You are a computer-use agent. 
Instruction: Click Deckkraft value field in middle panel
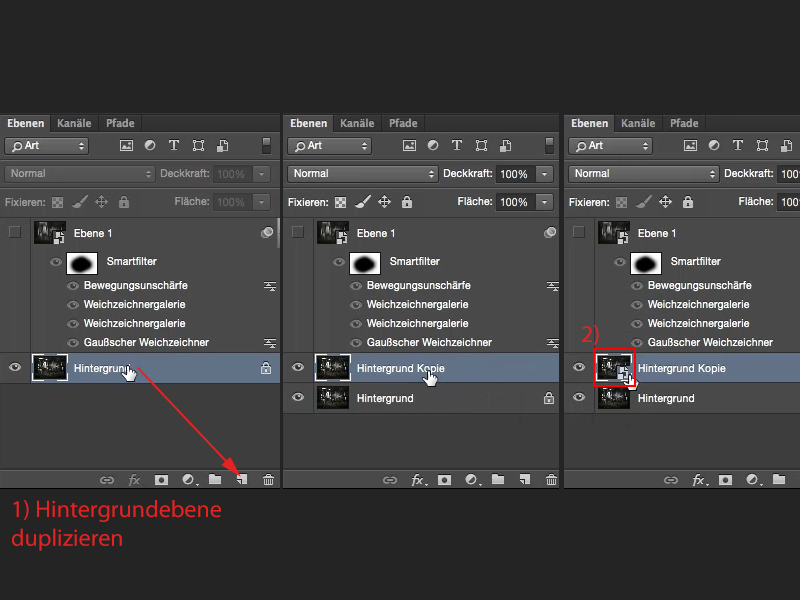pos(515,174)
